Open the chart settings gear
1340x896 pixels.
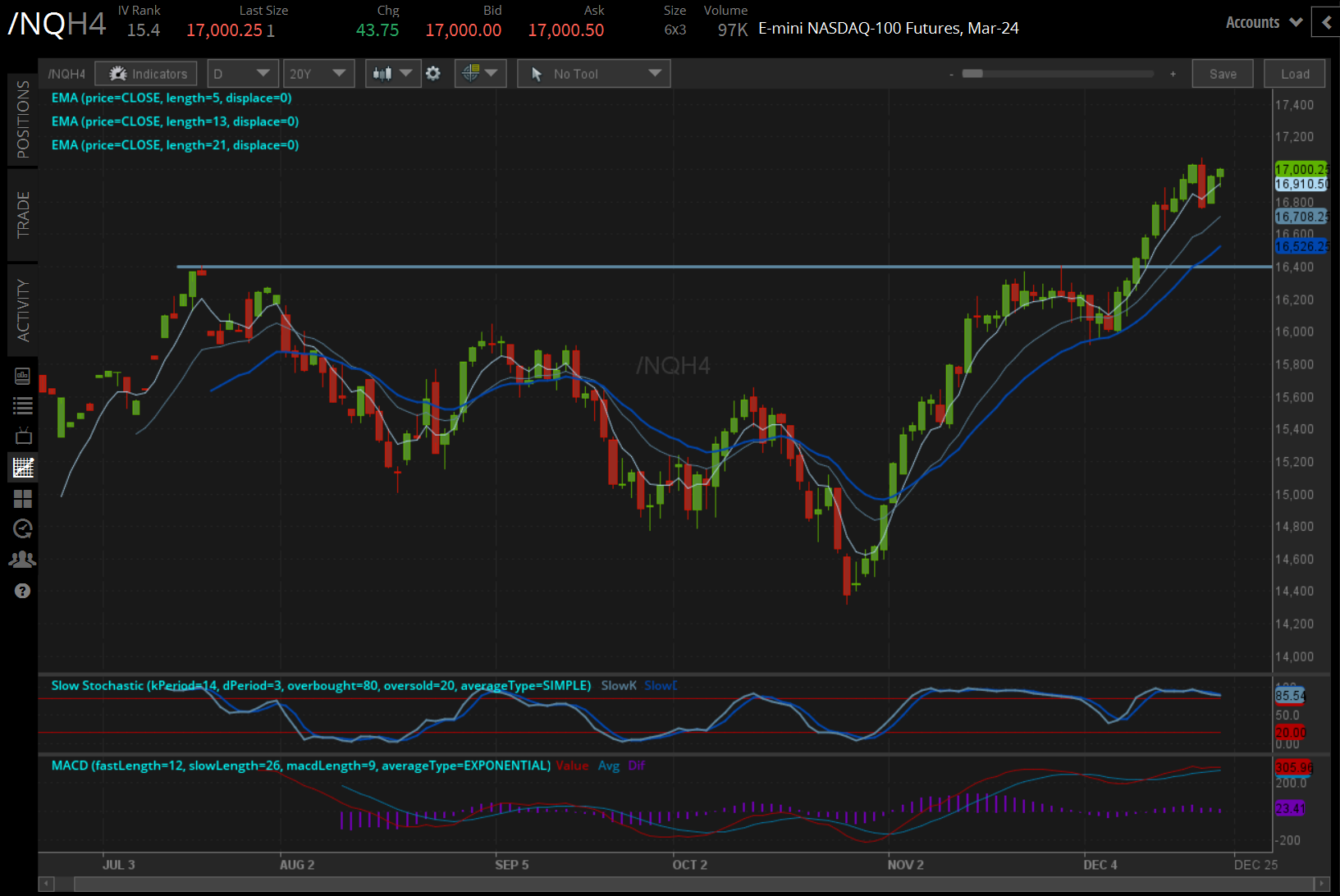point(433,74)
